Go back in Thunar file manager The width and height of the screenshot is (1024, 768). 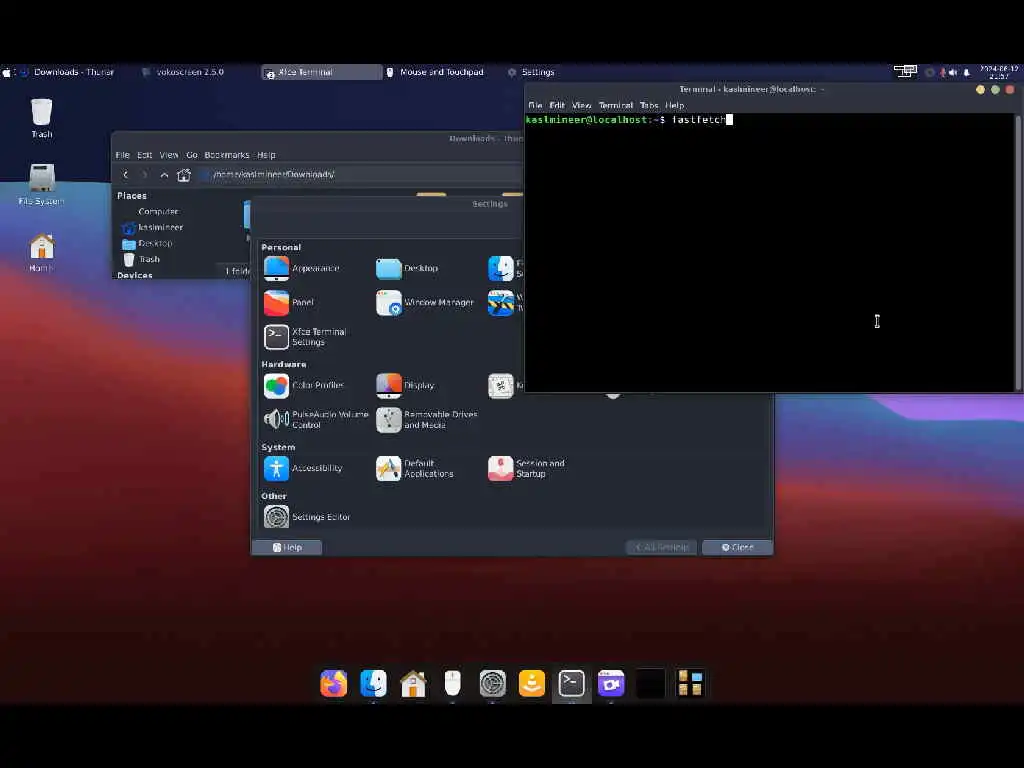point(125,175)
